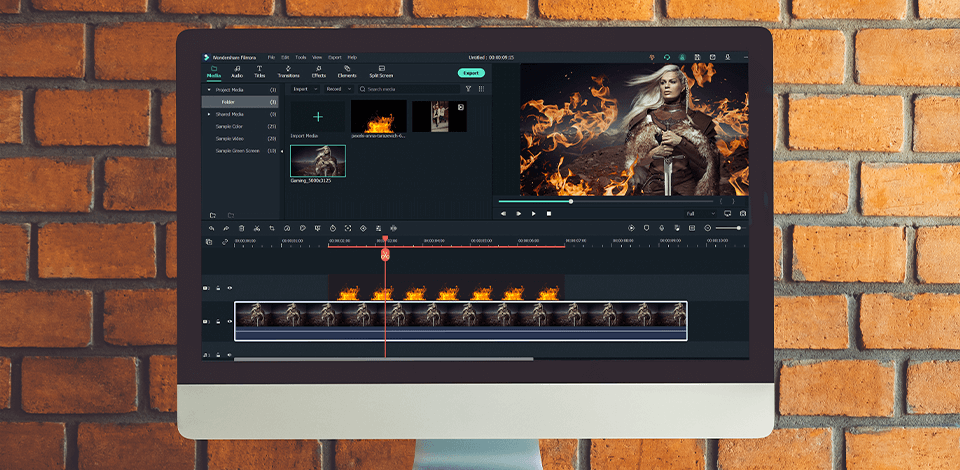960x470 pixels.
Task: Click the Search media field
Action: click(409, 89)
